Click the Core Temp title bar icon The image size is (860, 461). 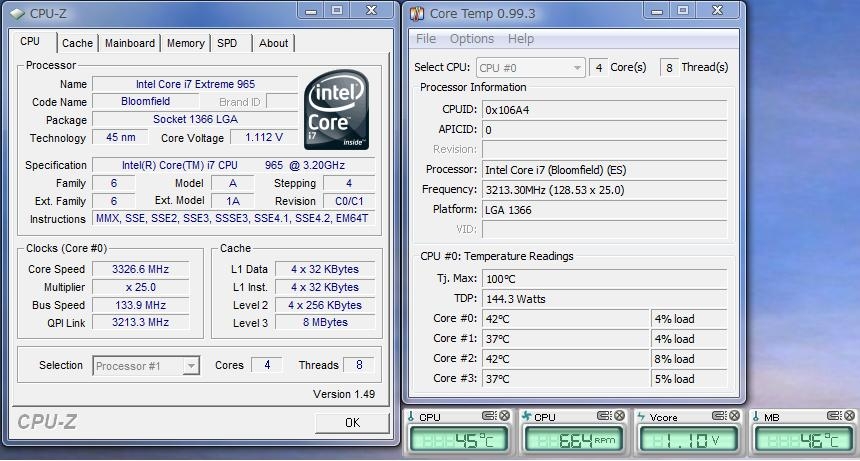[417, 14]
